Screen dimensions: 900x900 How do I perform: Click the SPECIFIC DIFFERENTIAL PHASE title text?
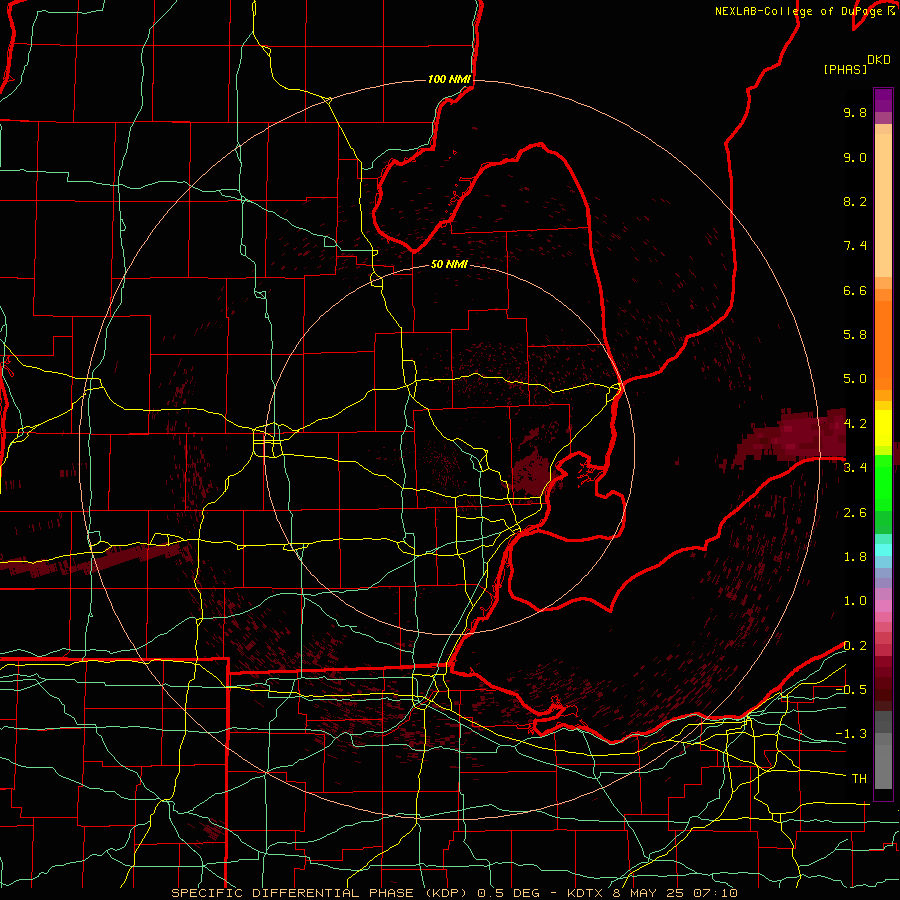point(292,893)
